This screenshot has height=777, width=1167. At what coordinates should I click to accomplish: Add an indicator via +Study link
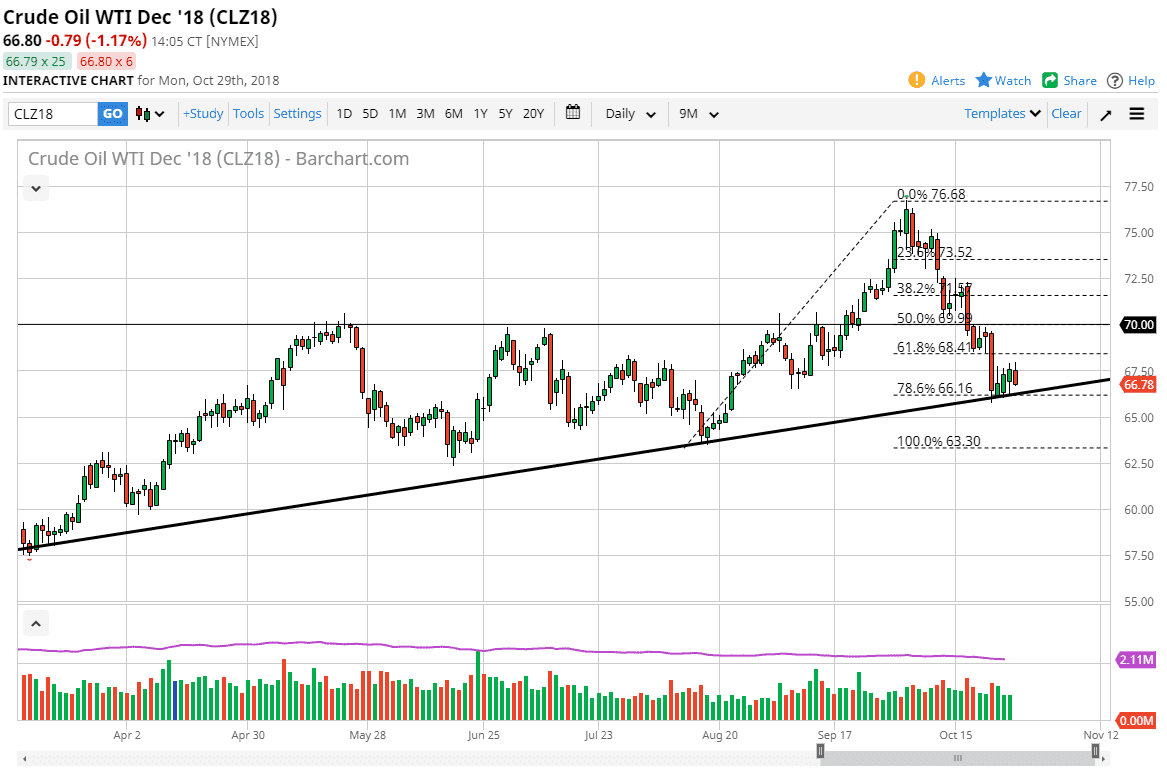point(203,114)
